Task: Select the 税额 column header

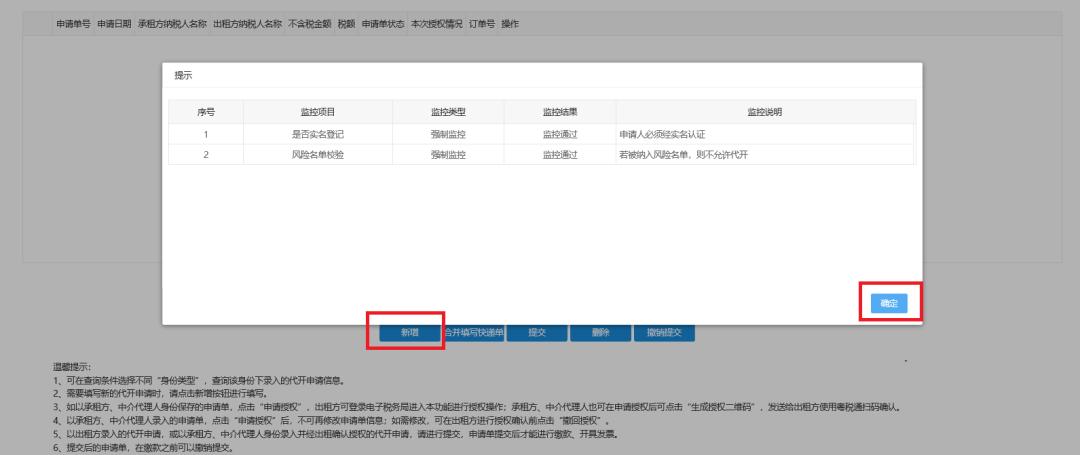Action: click(x=346, y=24)
